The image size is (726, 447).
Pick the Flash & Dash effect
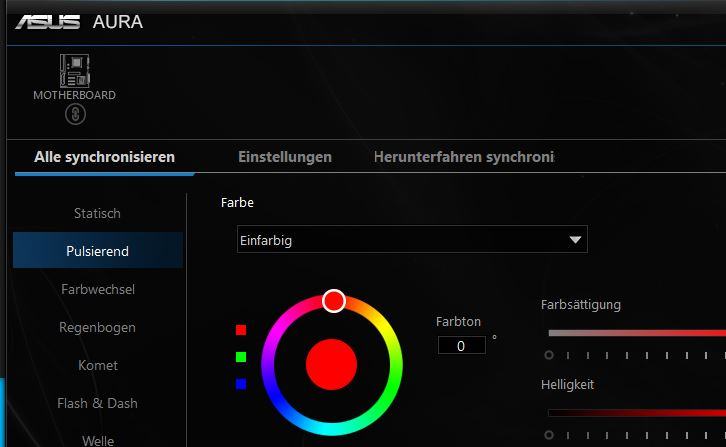[97, 403]
